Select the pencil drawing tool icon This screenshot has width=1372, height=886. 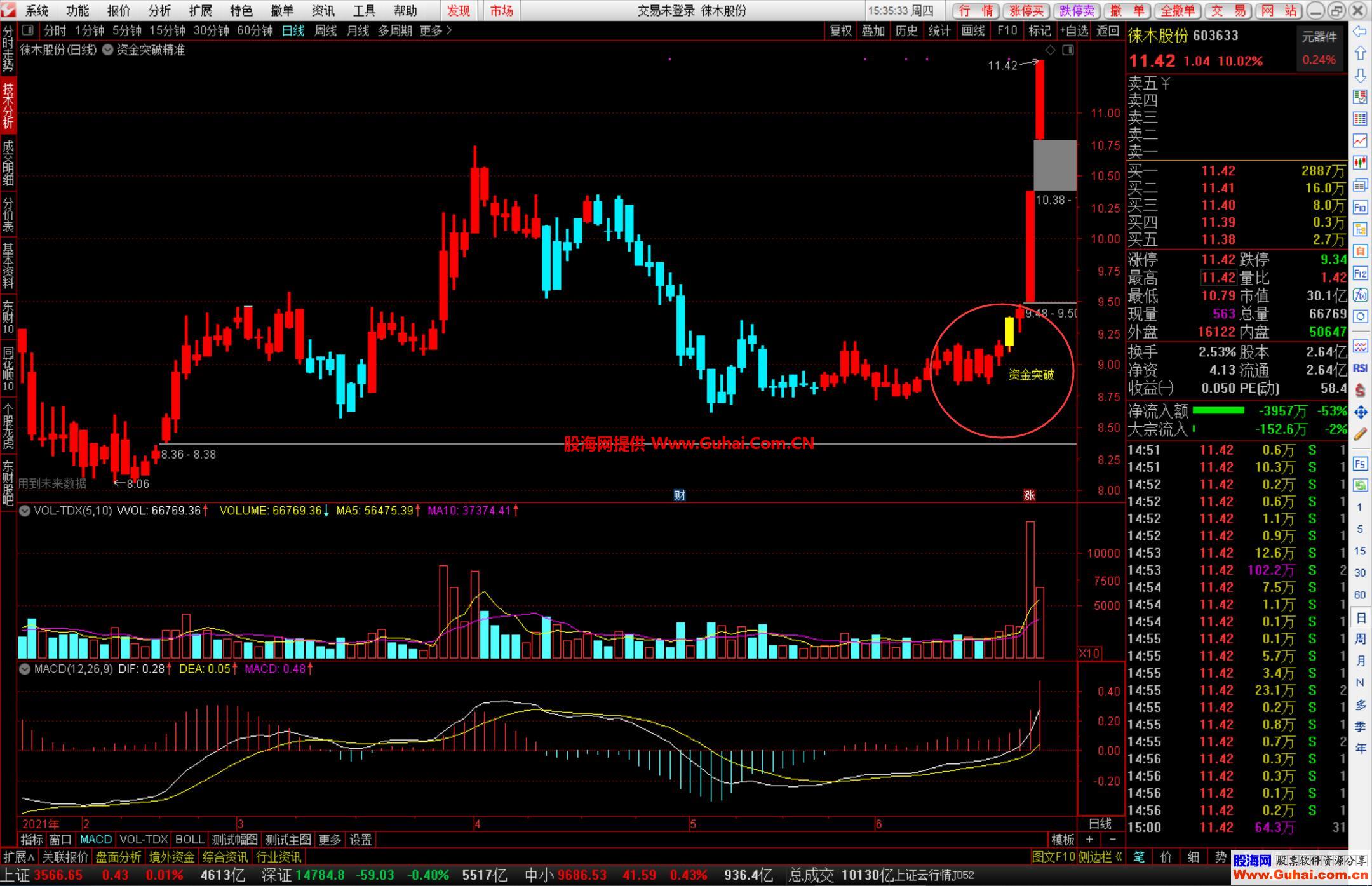1360,434
